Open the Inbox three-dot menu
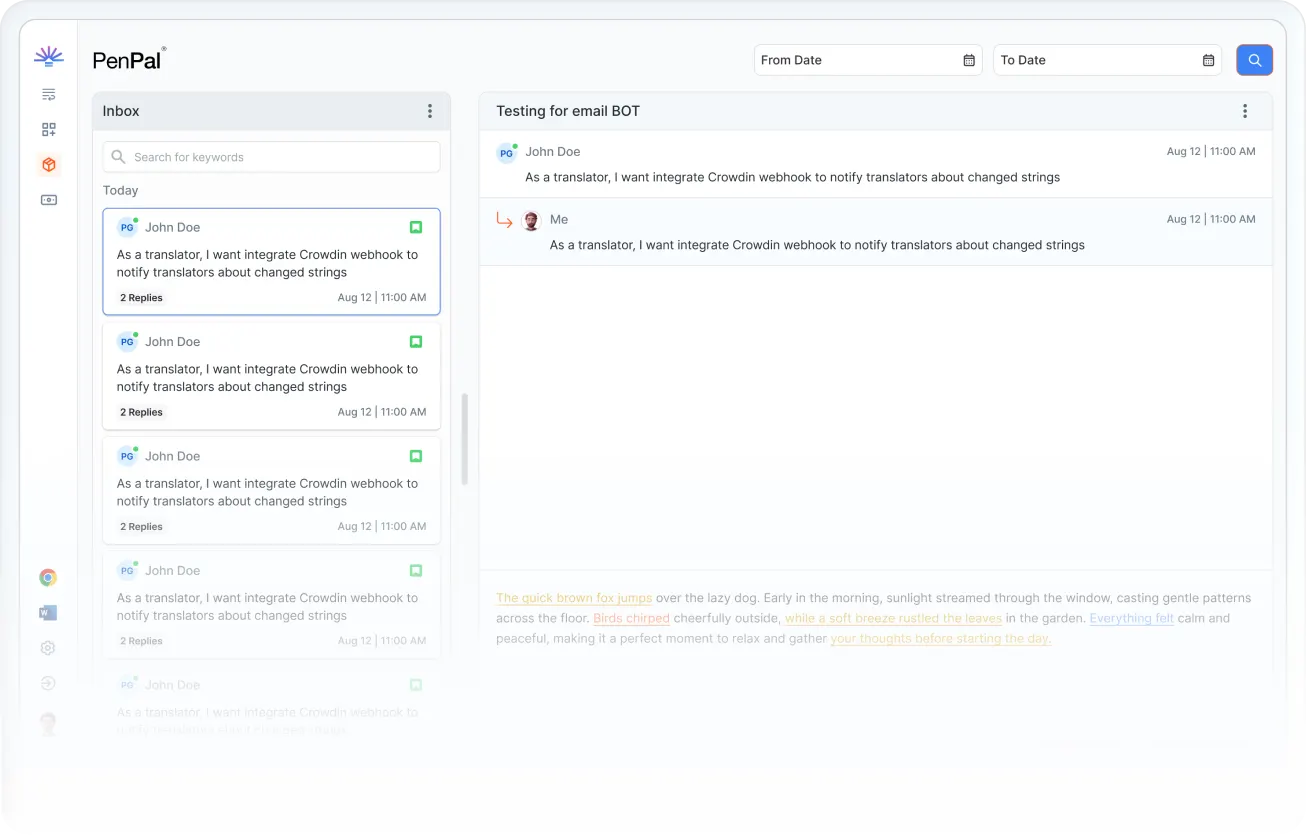Viewport: 1306px width, 835px height. pyautogui.click(x=430, y=111)
